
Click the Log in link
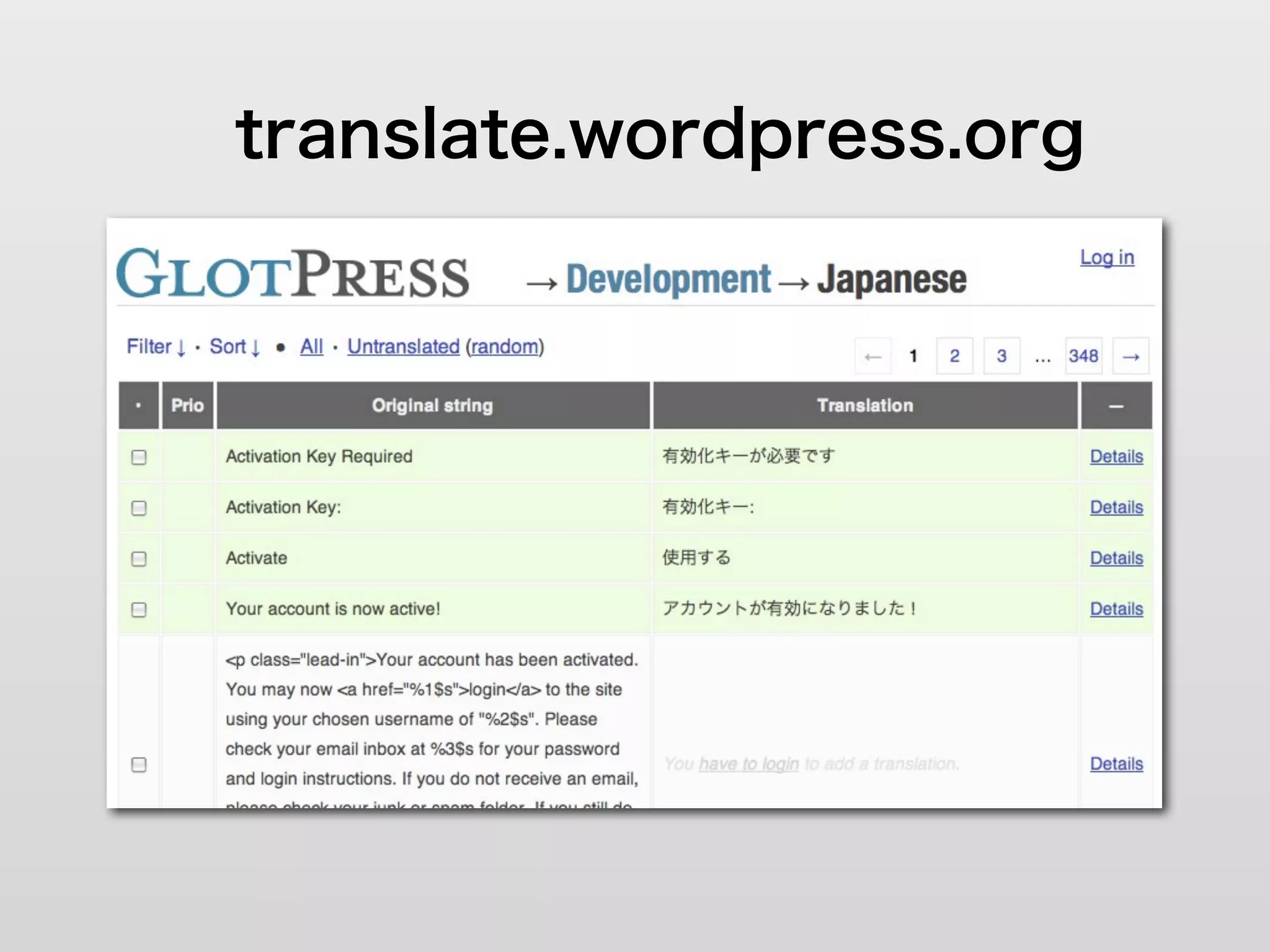pos(1107,257)
